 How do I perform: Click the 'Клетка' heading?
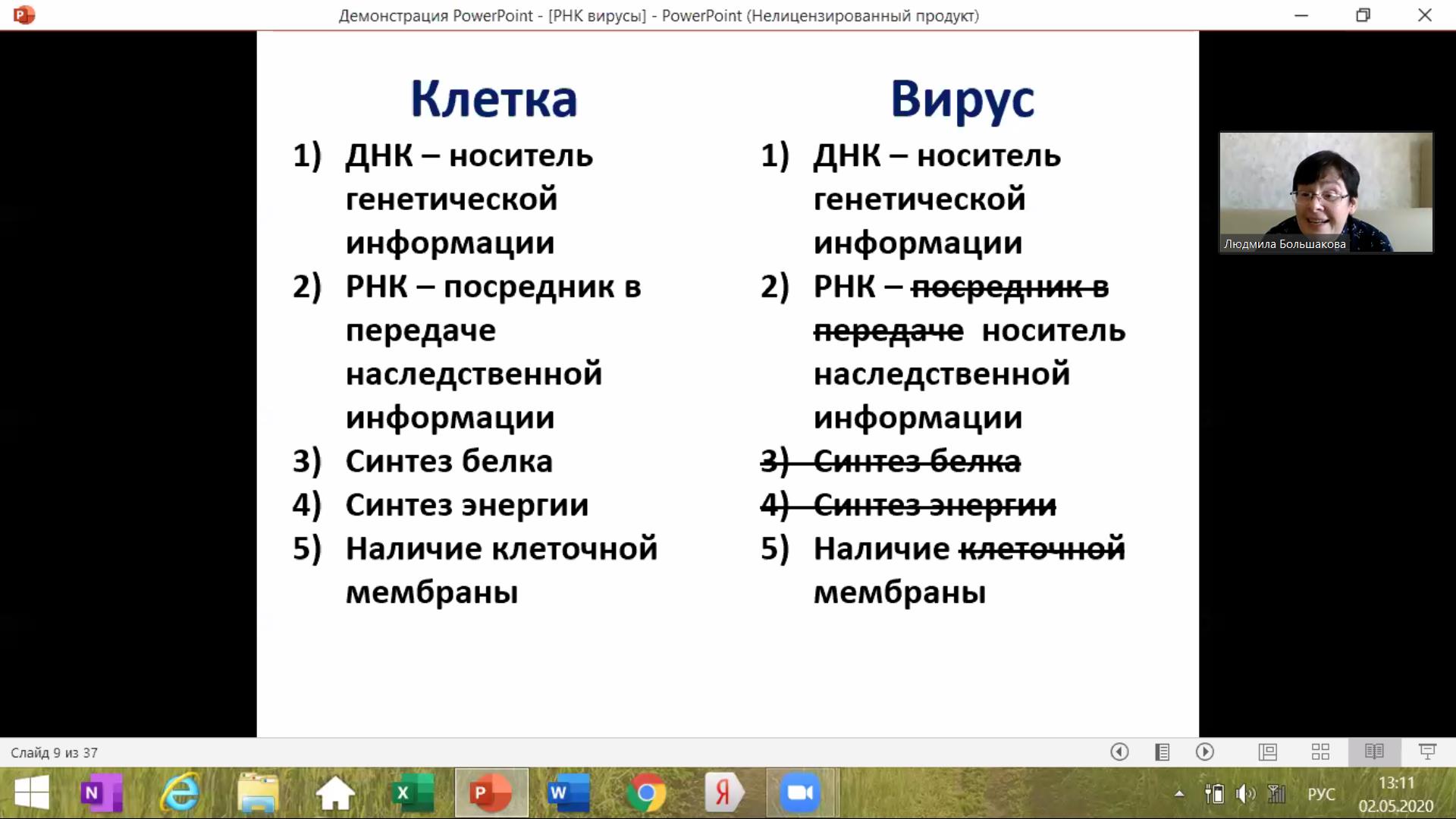[x=494, y=99]
